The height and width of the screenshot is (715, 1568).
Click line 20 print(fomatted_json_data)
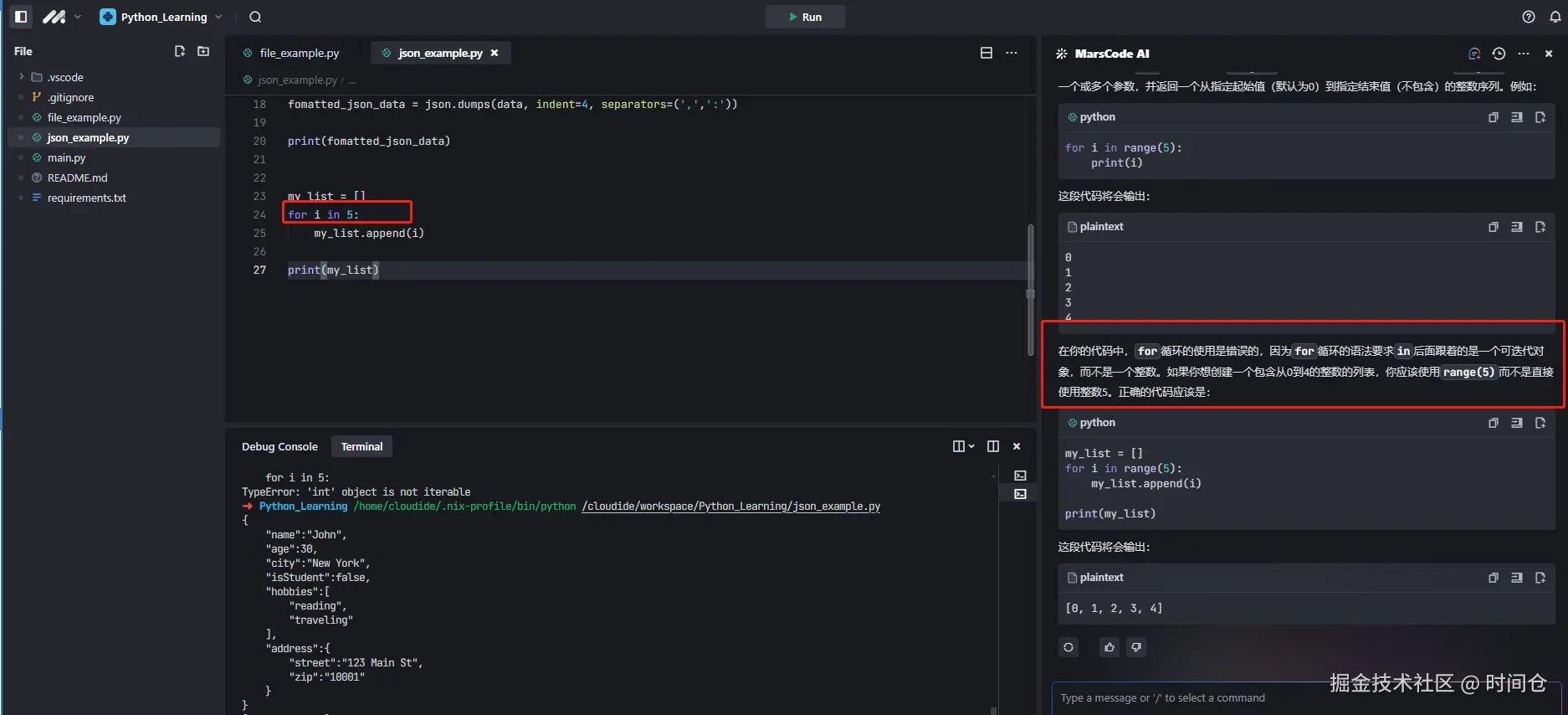click(369, 141)
